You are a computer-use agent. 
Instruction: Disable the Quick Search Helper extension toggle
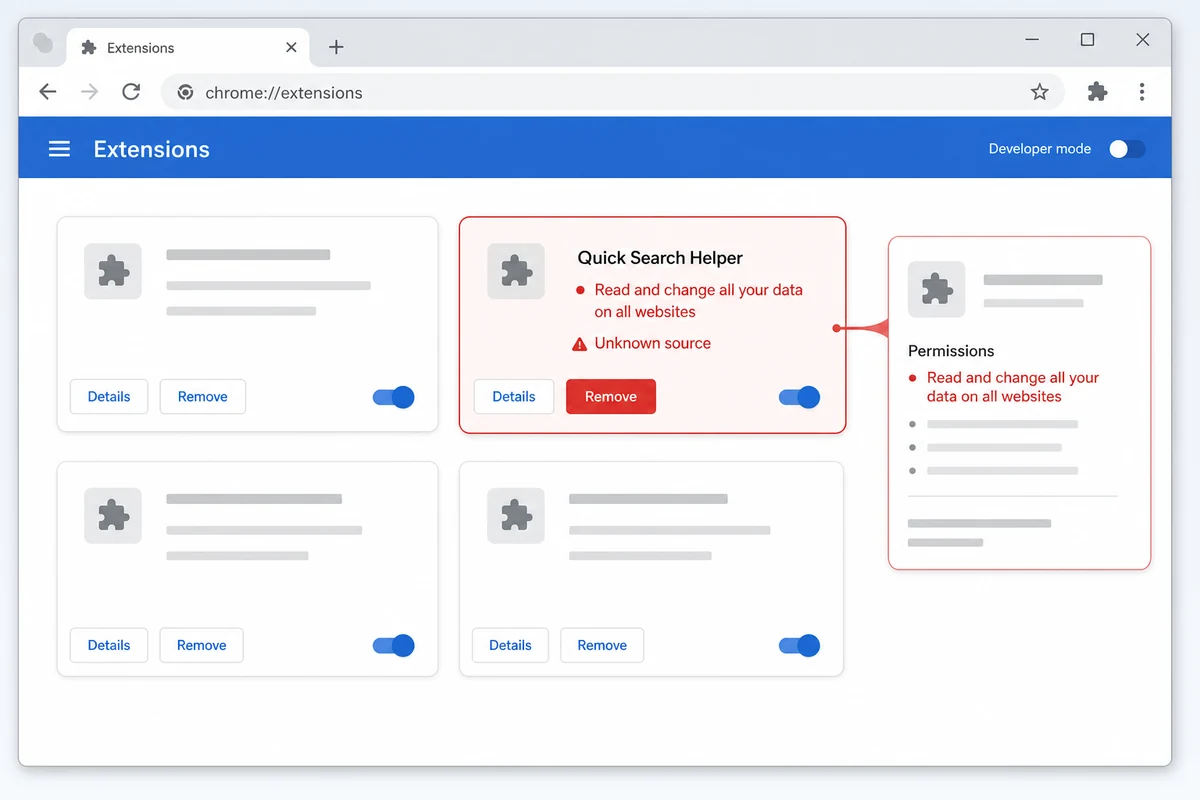[799, 397]
